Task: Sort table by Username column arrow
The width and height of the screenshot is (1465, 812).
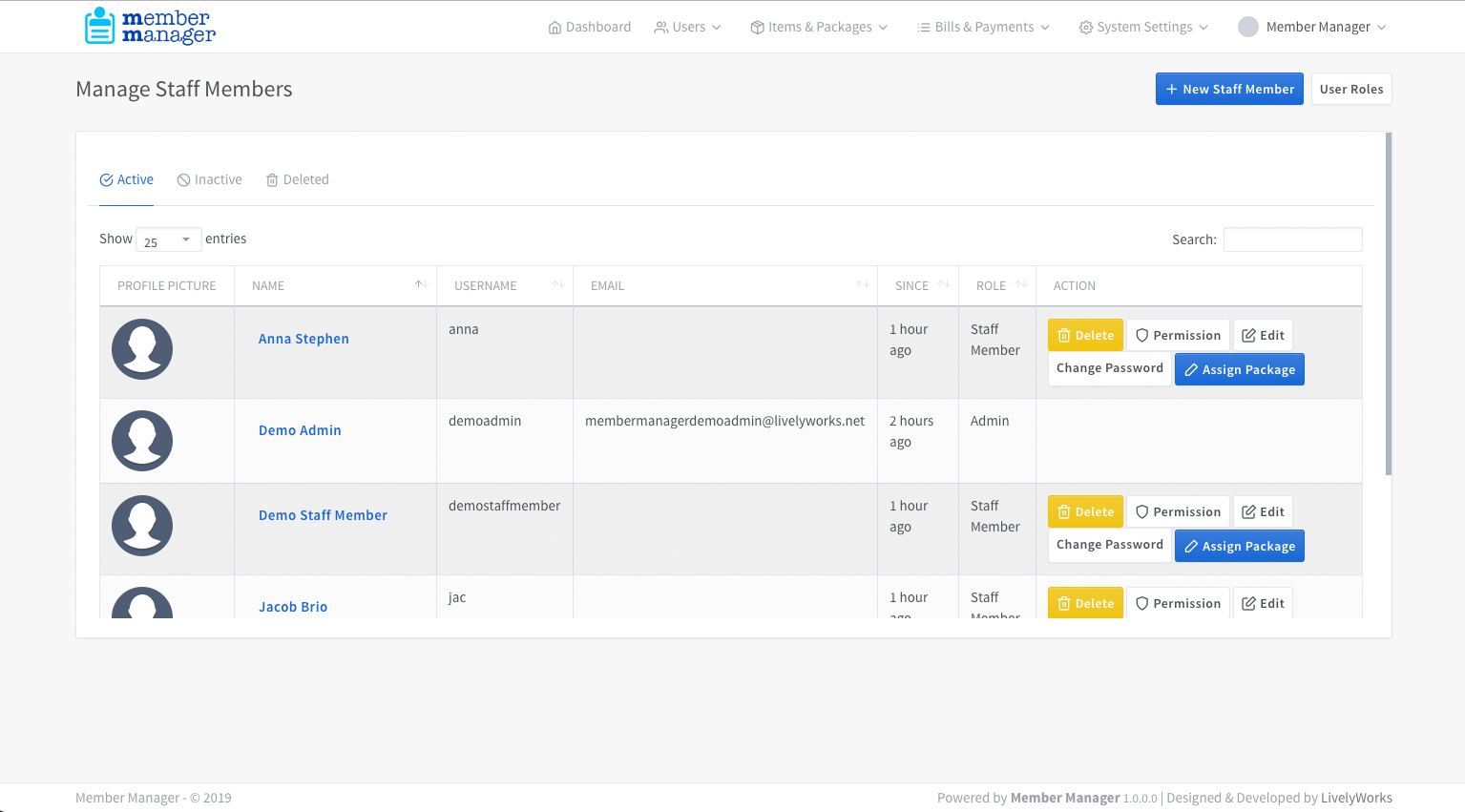Action: [558, 285]
